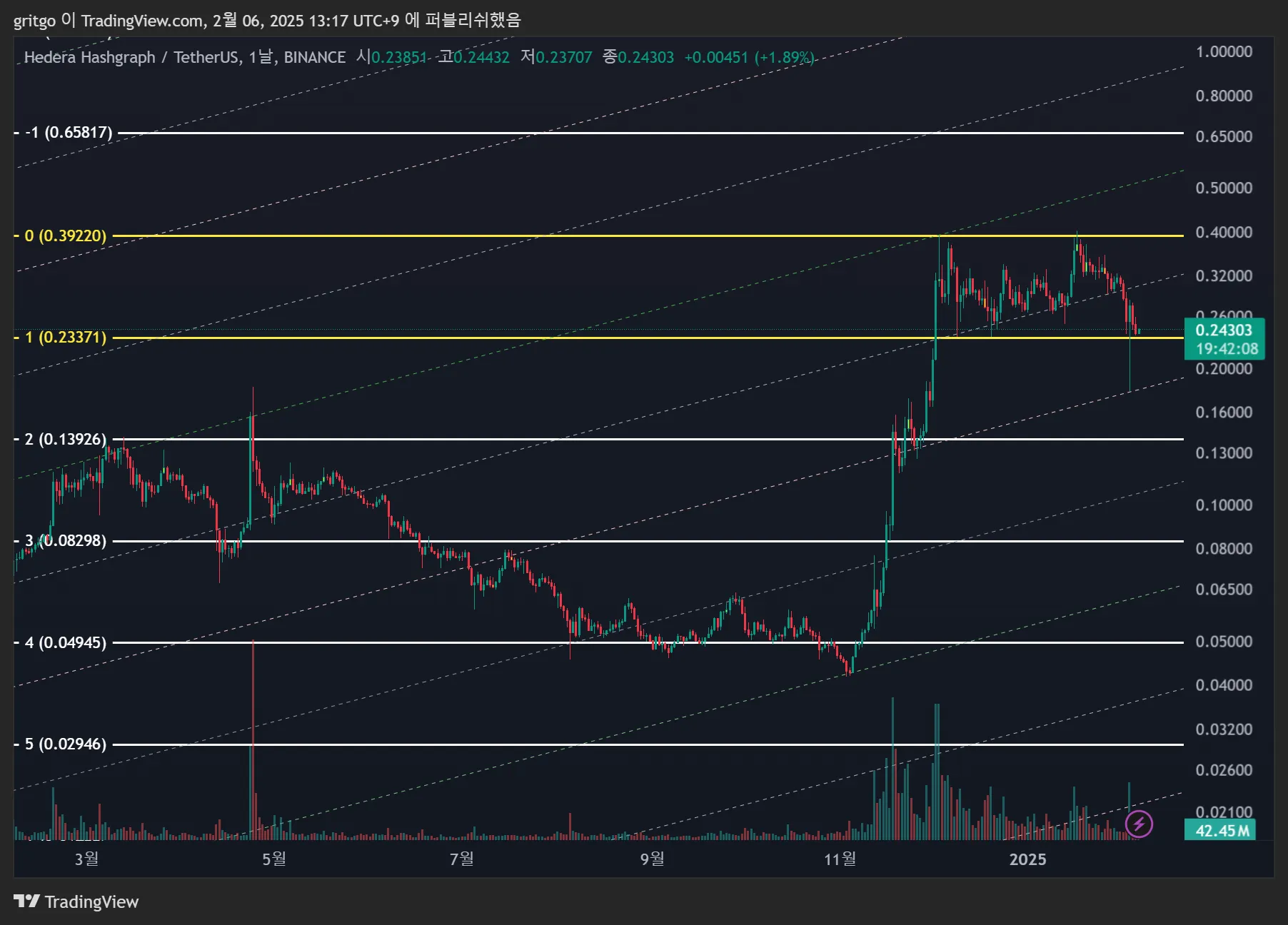Click the 0.05000 price axis label
1288x925 pixels.
pos(1224,642)
